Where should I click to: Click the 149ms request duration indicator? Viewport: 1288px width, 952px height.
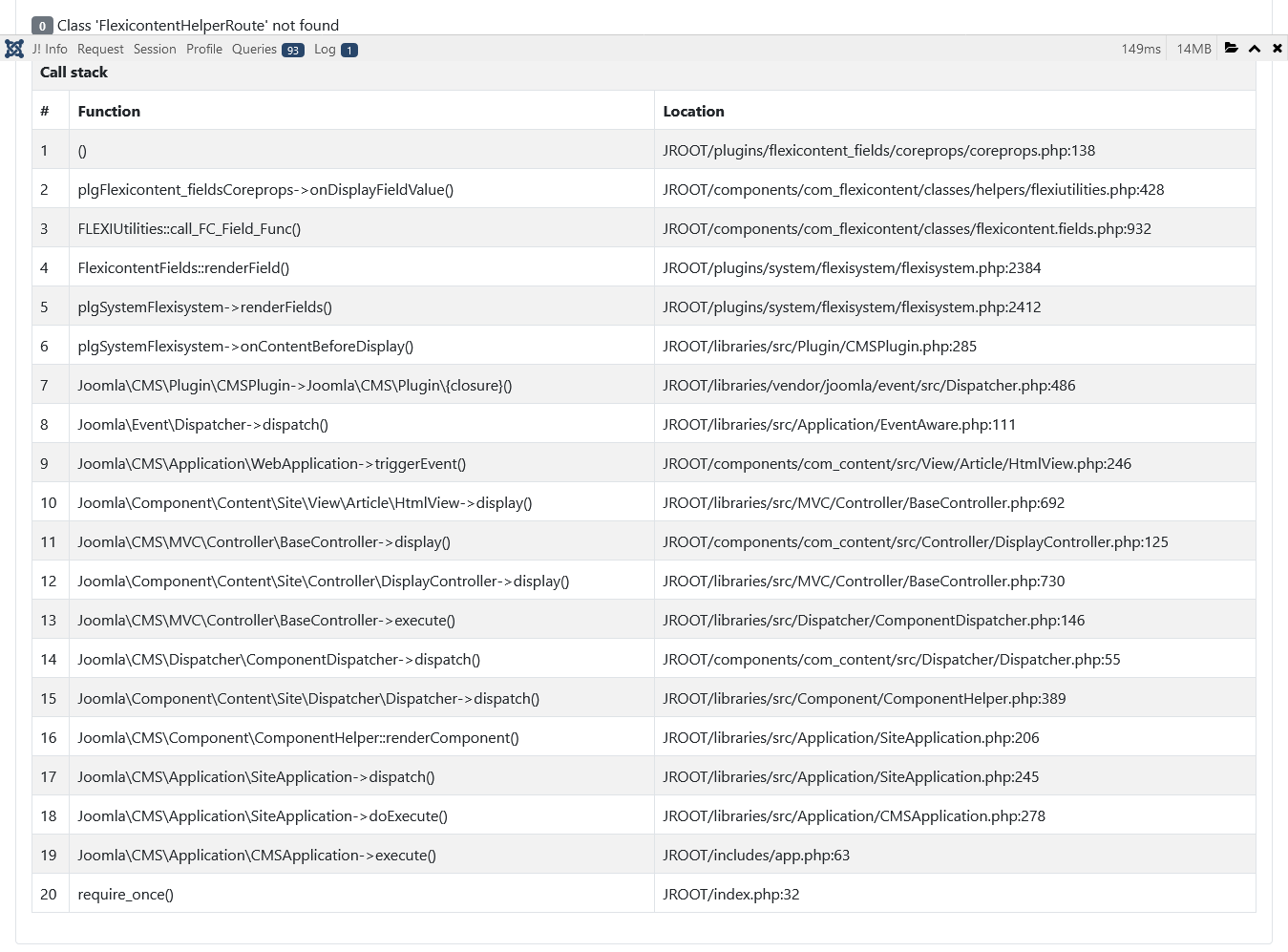1141,49
